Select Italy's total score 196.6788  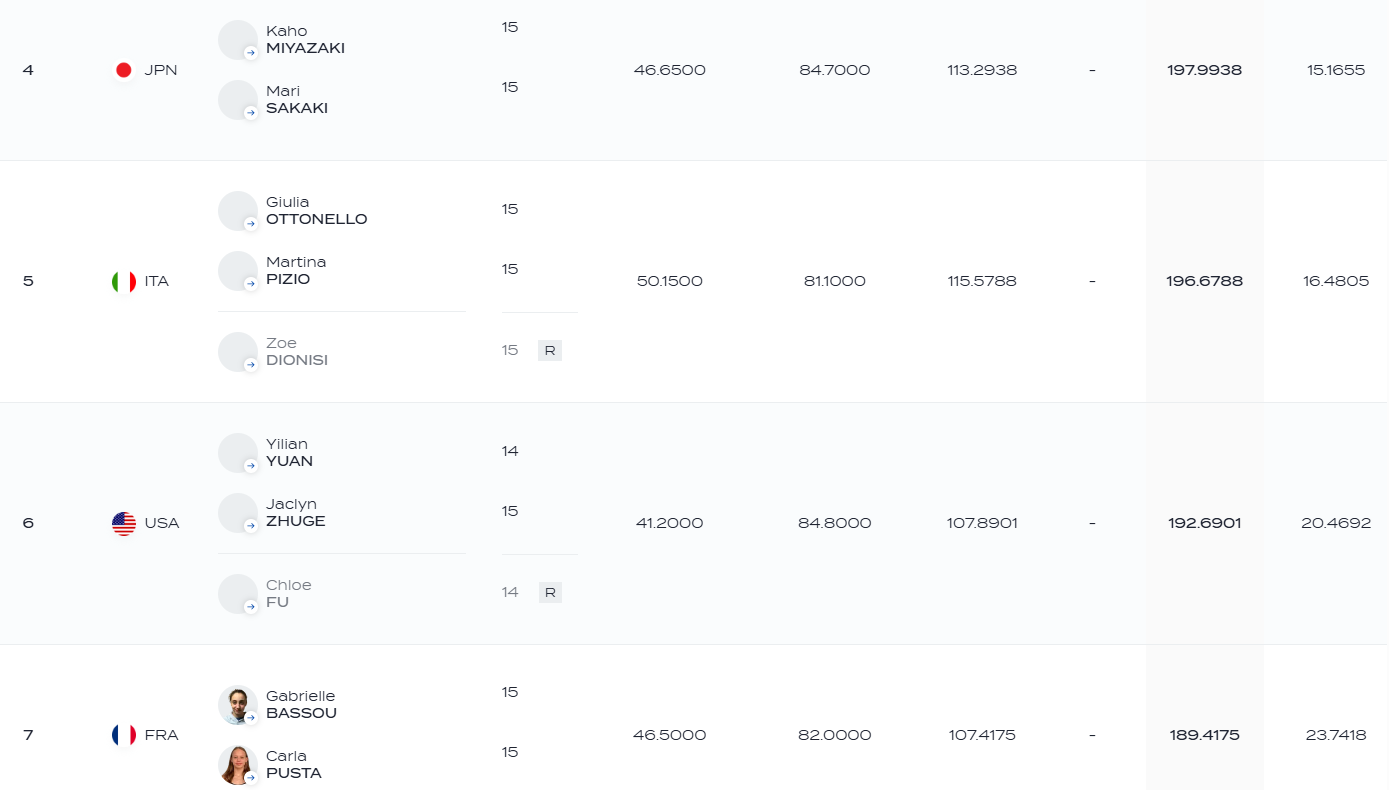click(1204, 281)
